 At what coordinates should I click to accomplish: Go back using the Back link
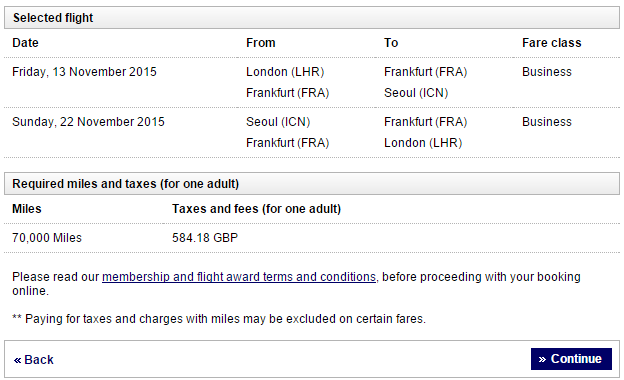(33, 360)
